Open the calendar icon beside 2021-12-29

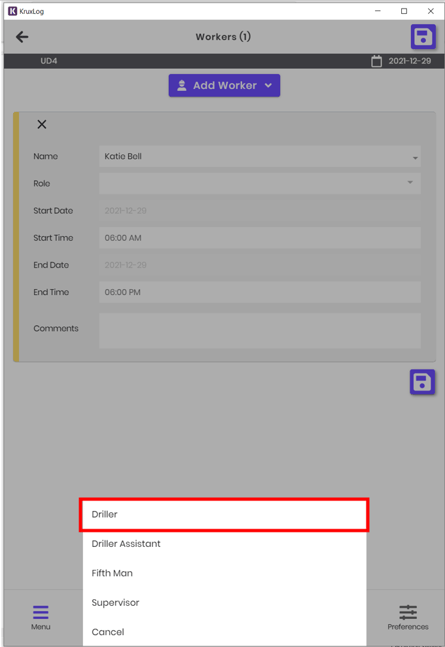376,61
